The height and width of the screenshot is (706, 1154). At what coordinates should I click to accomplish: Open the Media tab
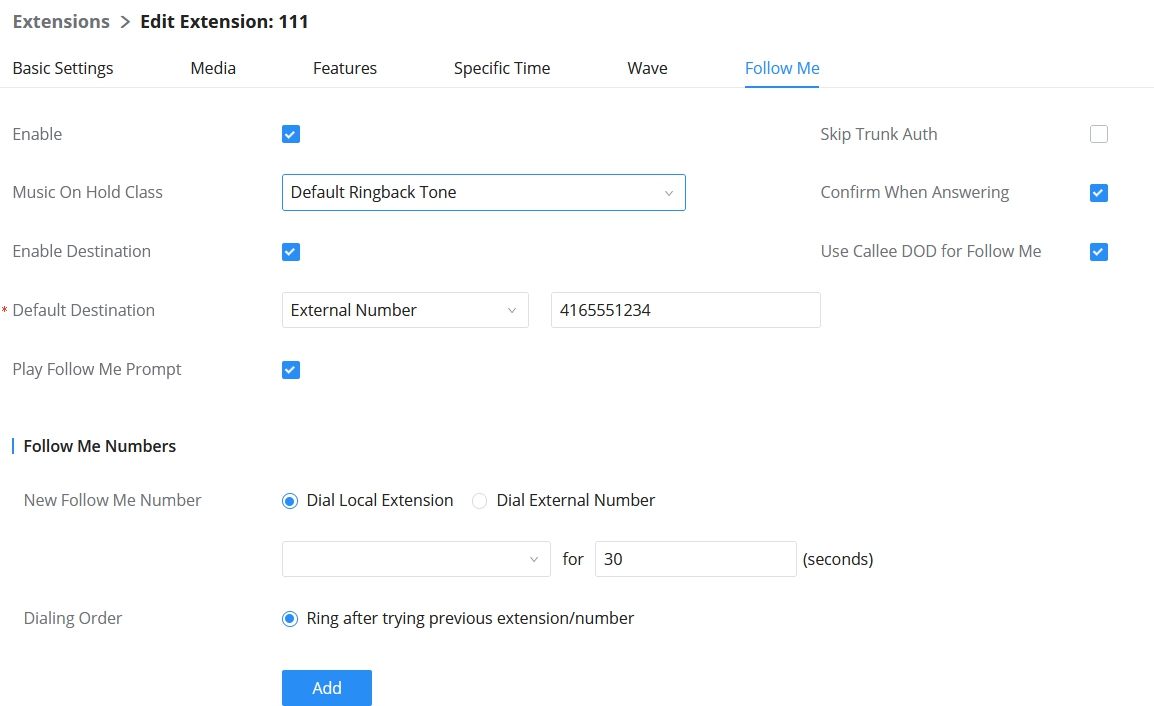coord(213,68)
